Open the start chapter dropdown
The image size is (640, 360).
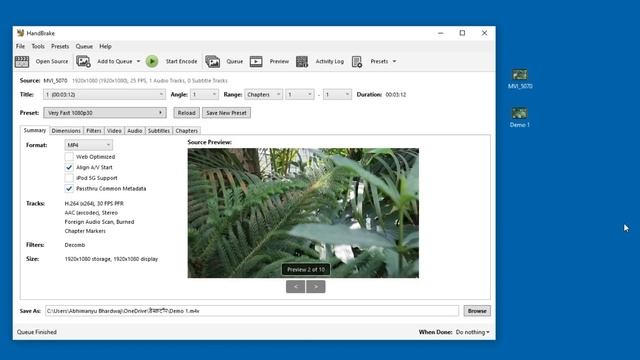pos(300,95)
